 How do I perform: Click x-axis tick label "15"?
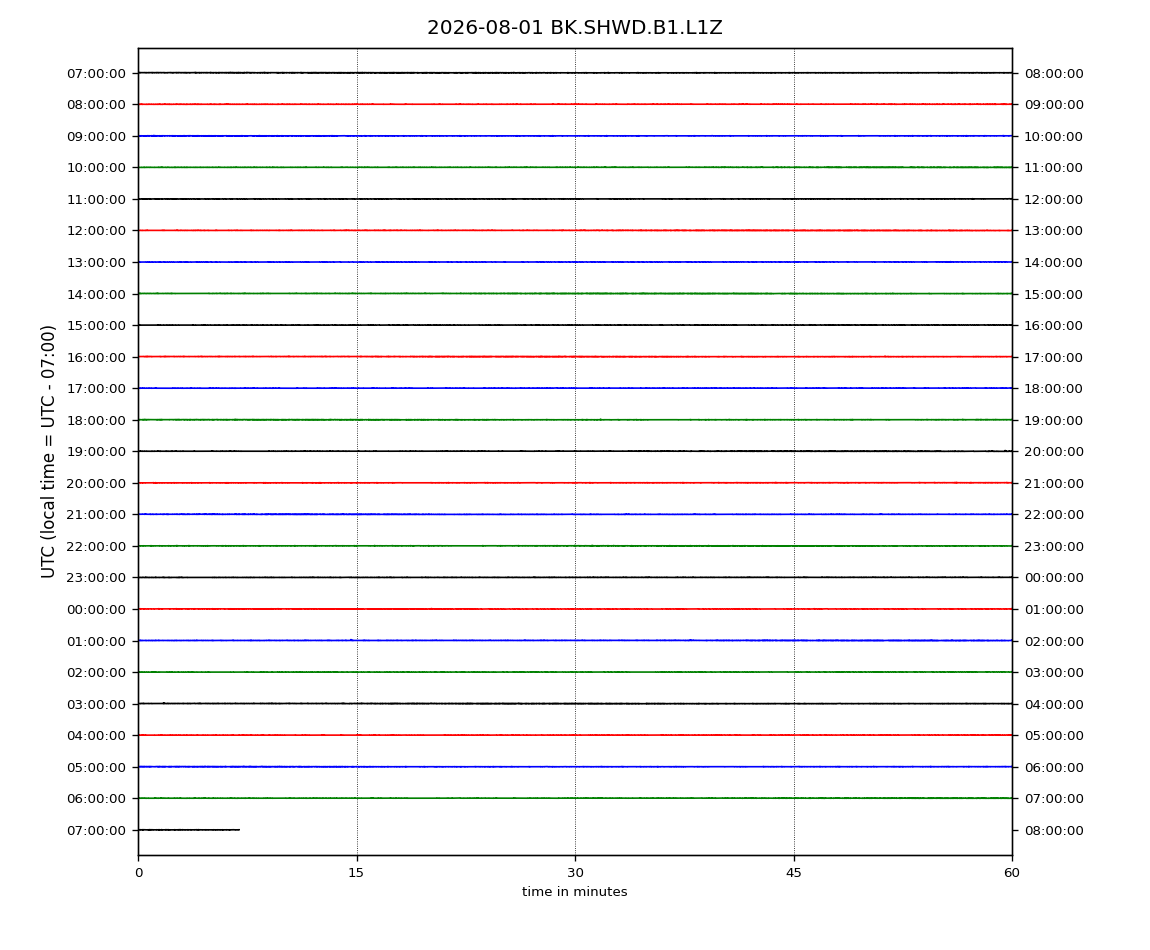click(356, 873)
